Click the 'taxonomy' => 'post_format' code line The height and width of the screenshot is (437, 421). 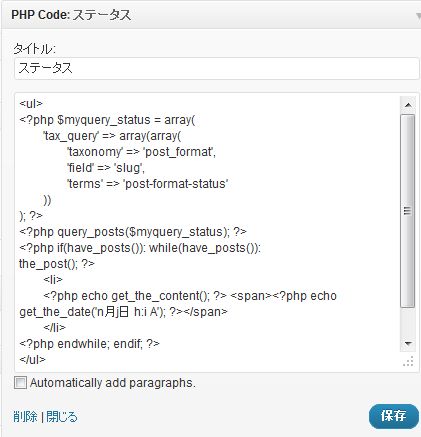pyautogui.click(x=142, y=152)
